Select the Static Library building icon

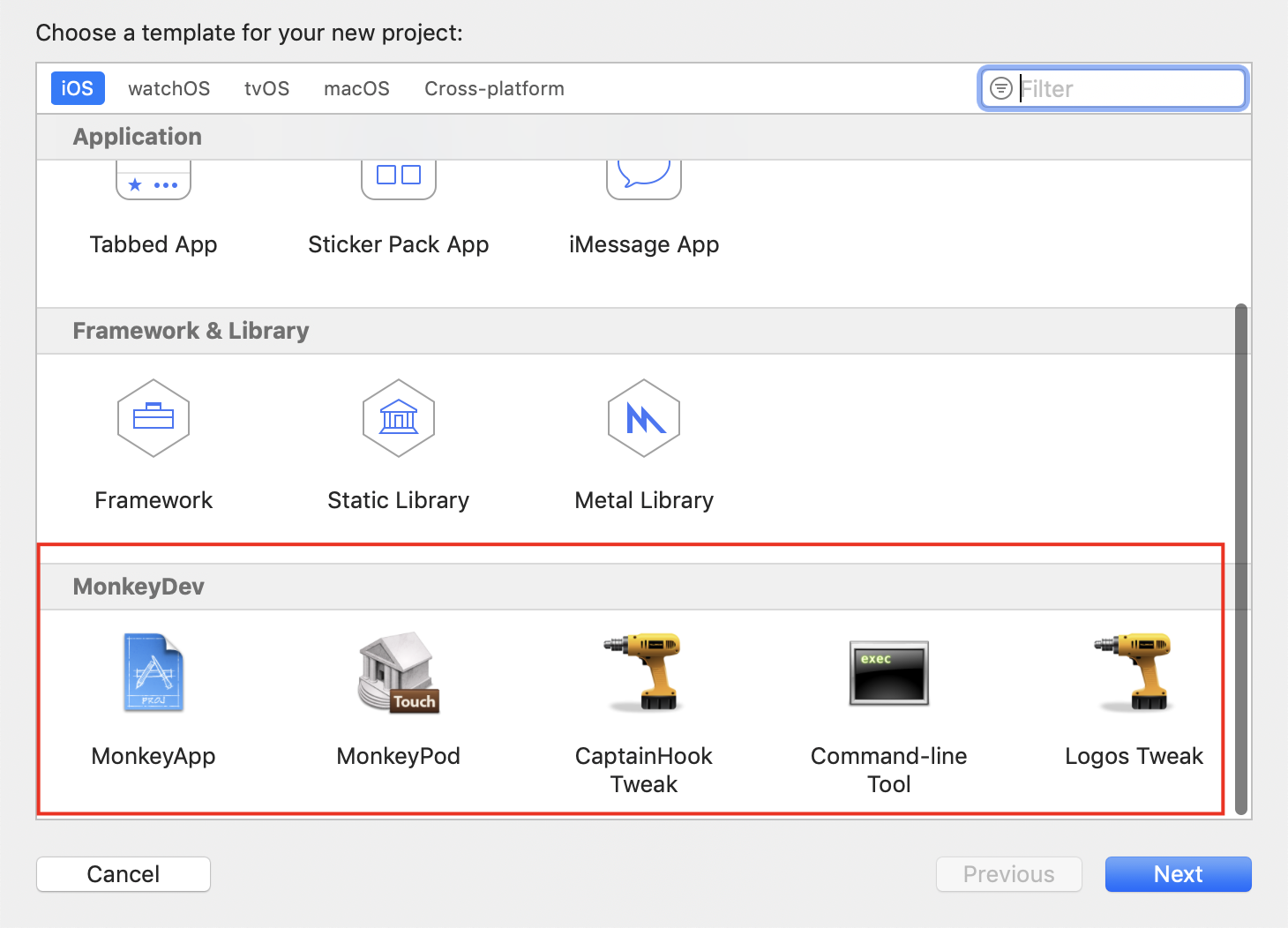tap(399, 418)
